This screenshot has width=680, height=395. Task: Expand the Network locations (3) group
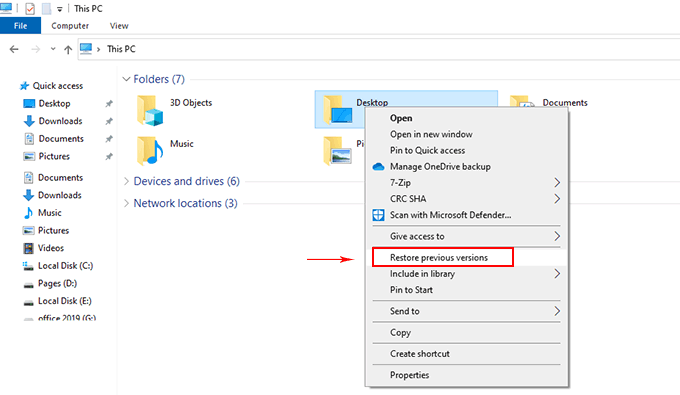coord(126,203)
